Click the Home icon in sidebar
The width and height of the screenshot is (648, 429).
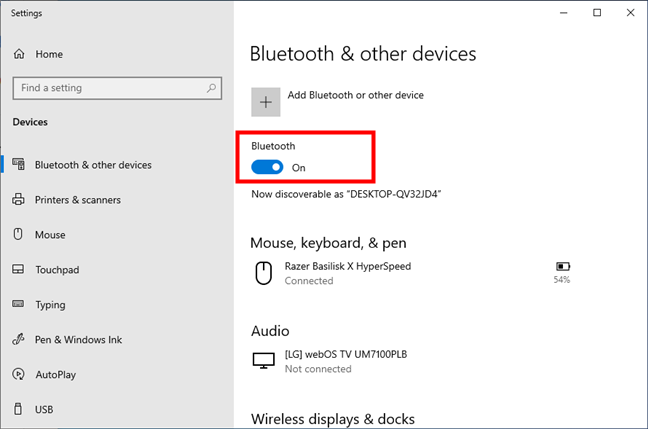click(19, 54)
